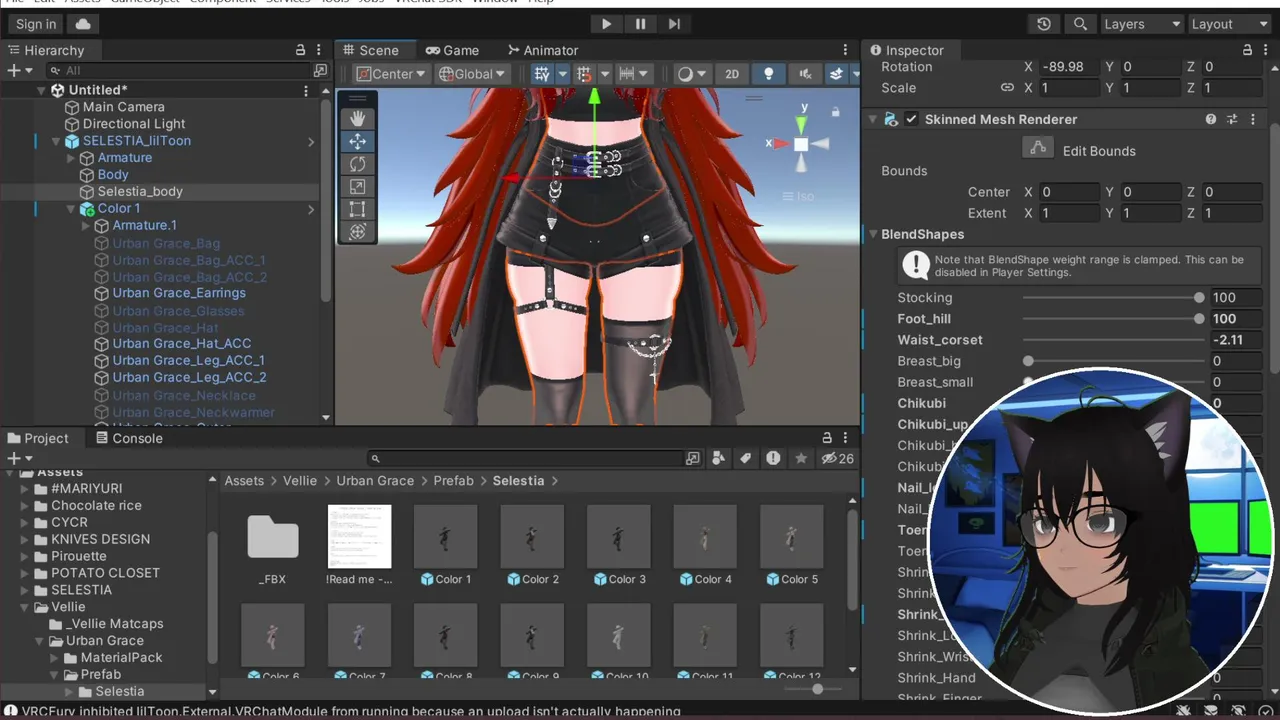Toggle 2D view mode in Scene

(x=732, y=74)
